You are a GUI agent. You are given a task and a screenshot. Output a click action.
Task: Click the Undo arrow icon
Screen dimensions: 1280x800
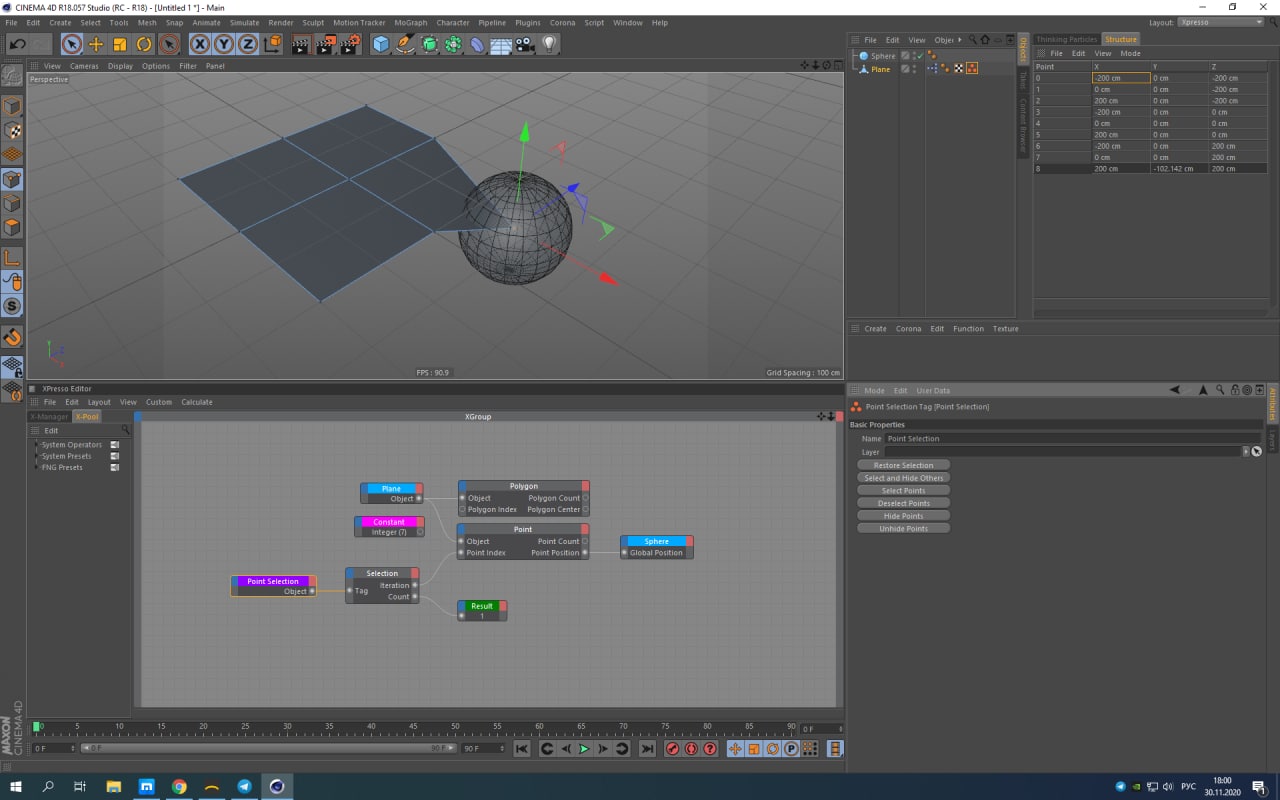(x=17, y=44)
